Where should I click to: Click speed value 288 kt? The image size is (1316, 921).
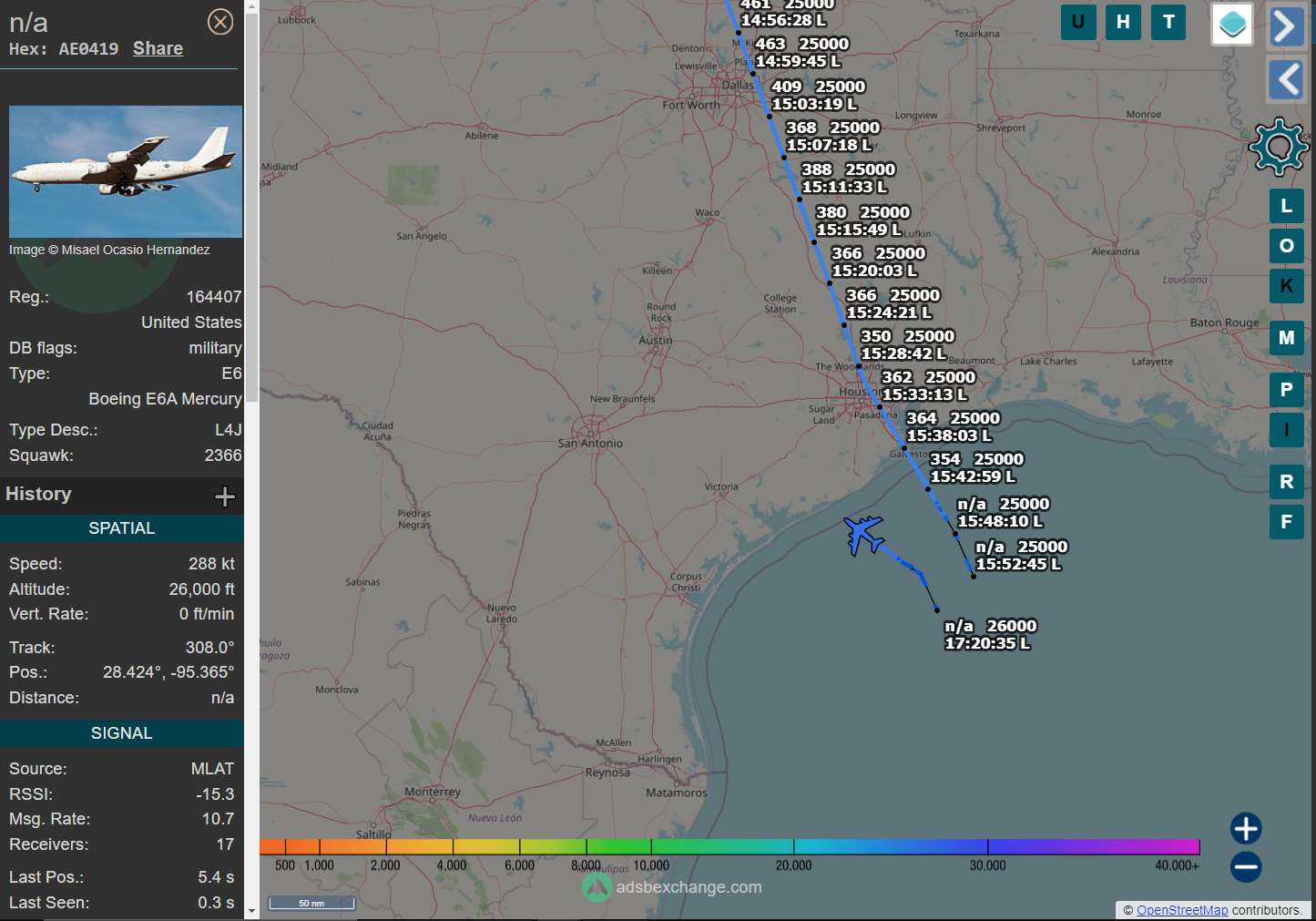(211, 564)
